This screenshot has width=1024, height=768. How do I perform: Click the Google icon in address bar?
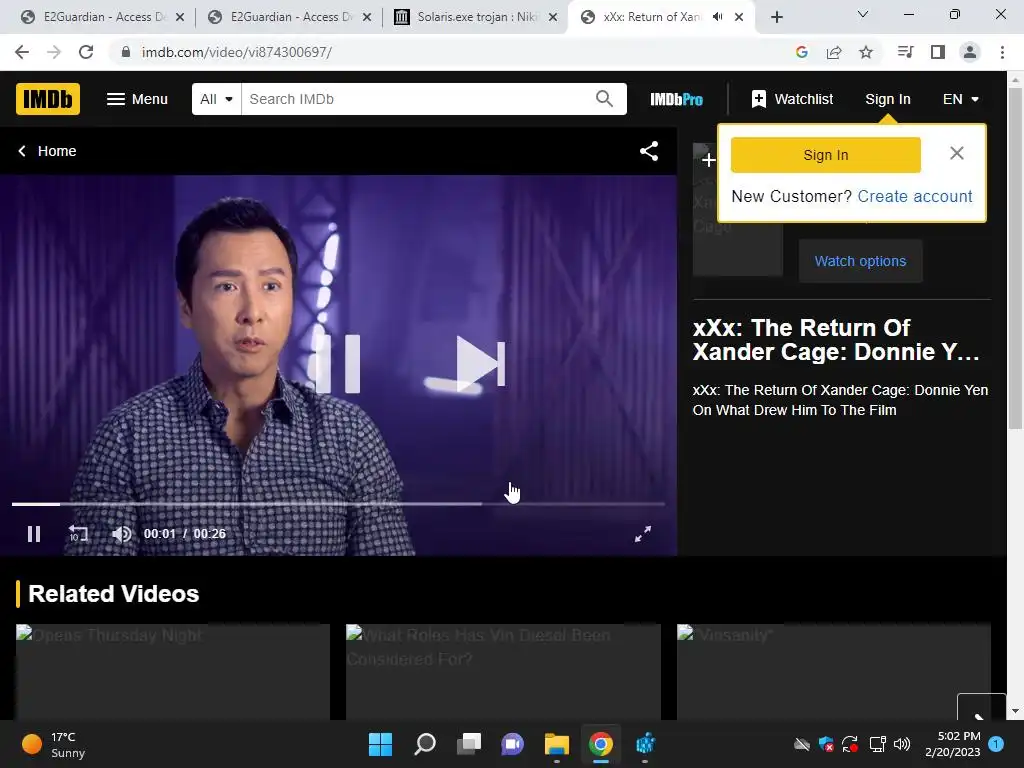[802, 52]
